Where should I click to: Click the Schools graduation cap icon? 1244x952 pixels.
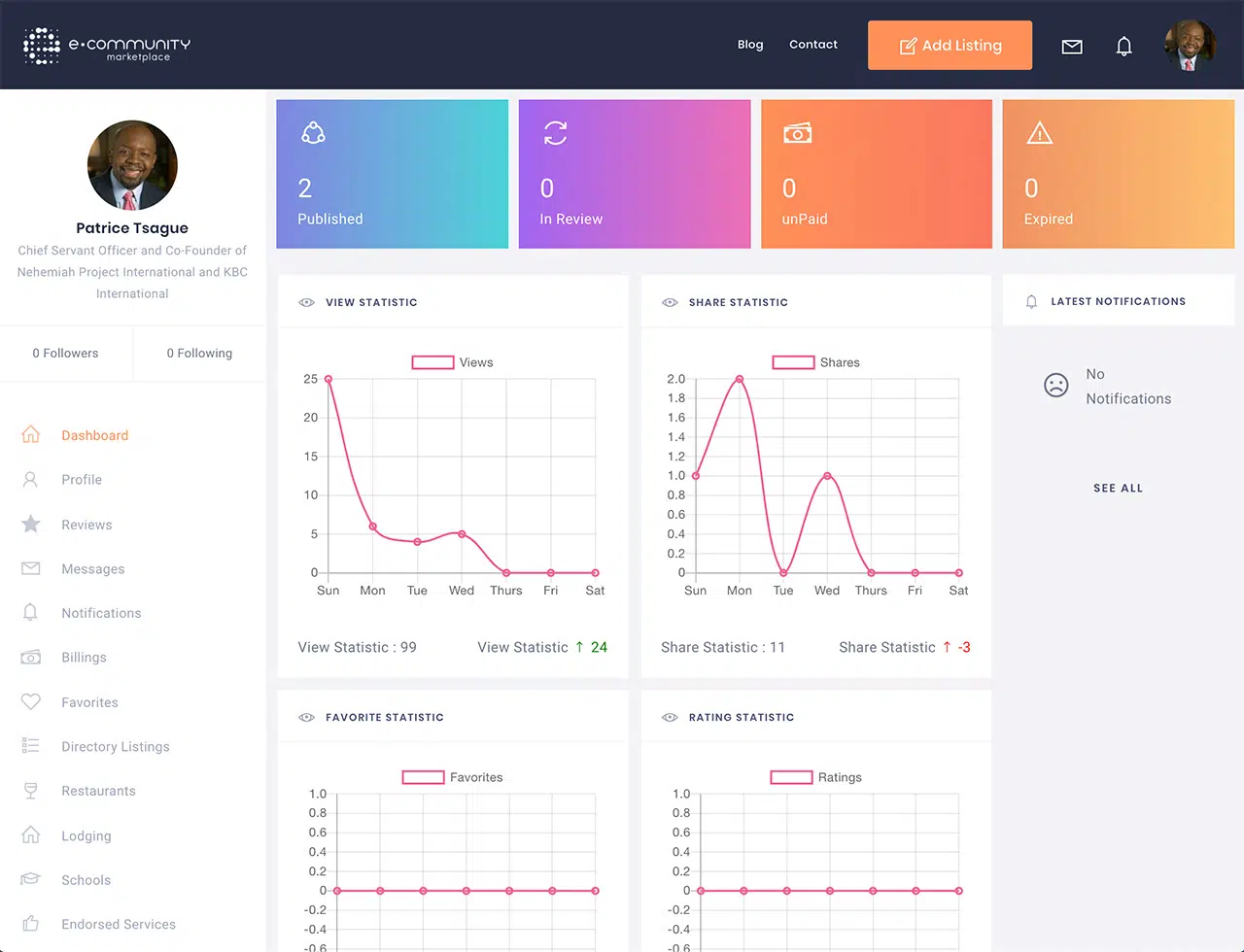click(31, 879)
